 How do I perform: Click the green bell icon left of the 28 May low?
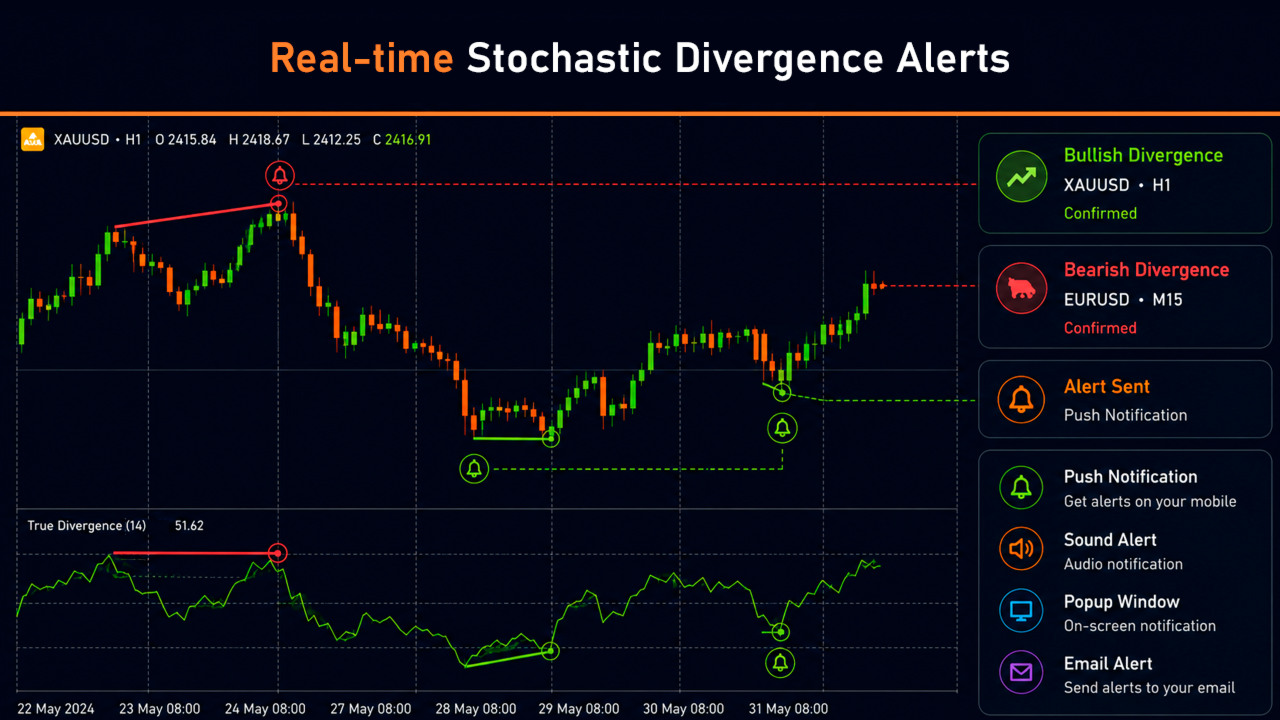point(474,468)
